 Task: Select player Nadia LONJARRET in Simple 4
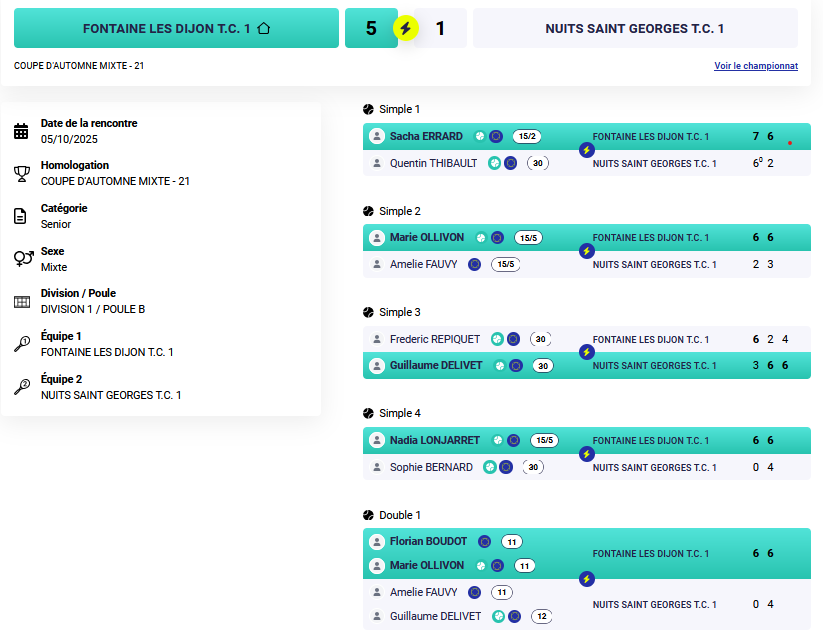point(434,440)
